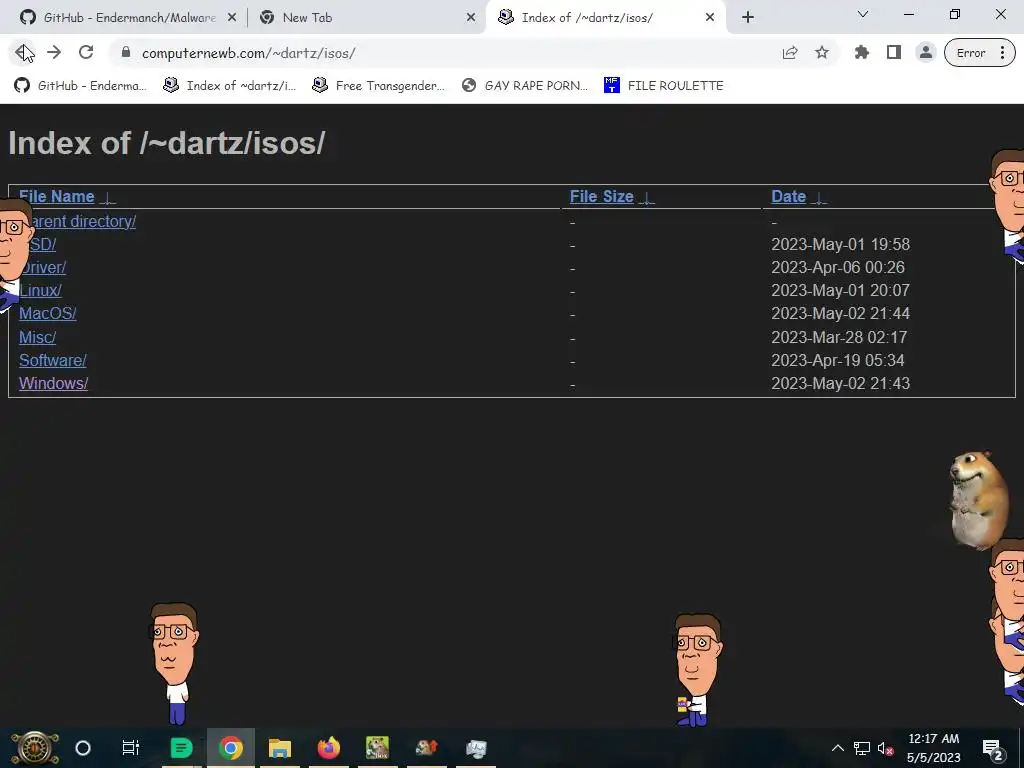Open the clock showing 12:17 AM

[x=934, y=748]
